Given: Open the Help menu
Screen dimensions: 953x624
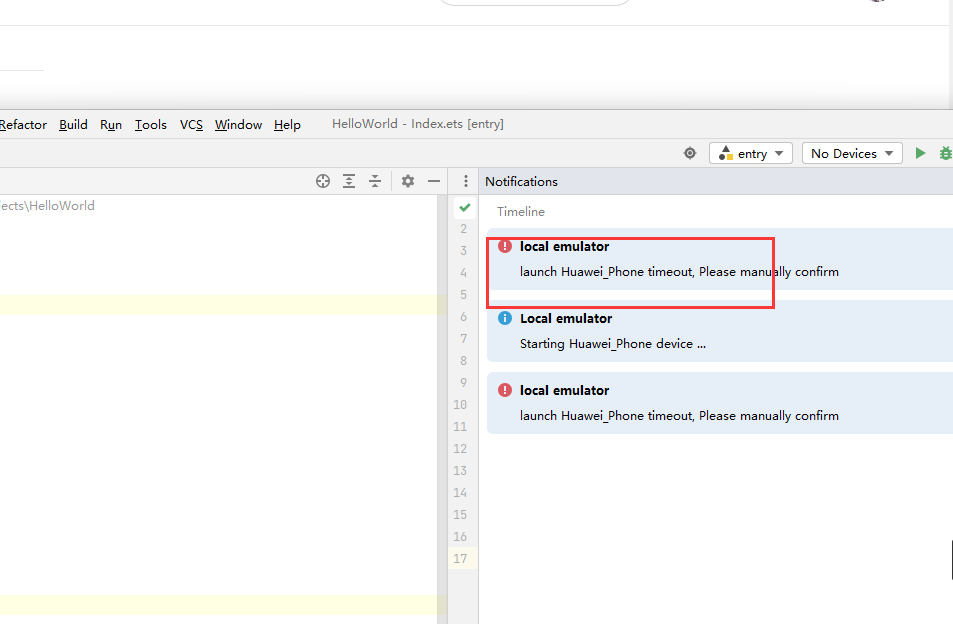Looking at the screenshot, I should coord(287,125).
